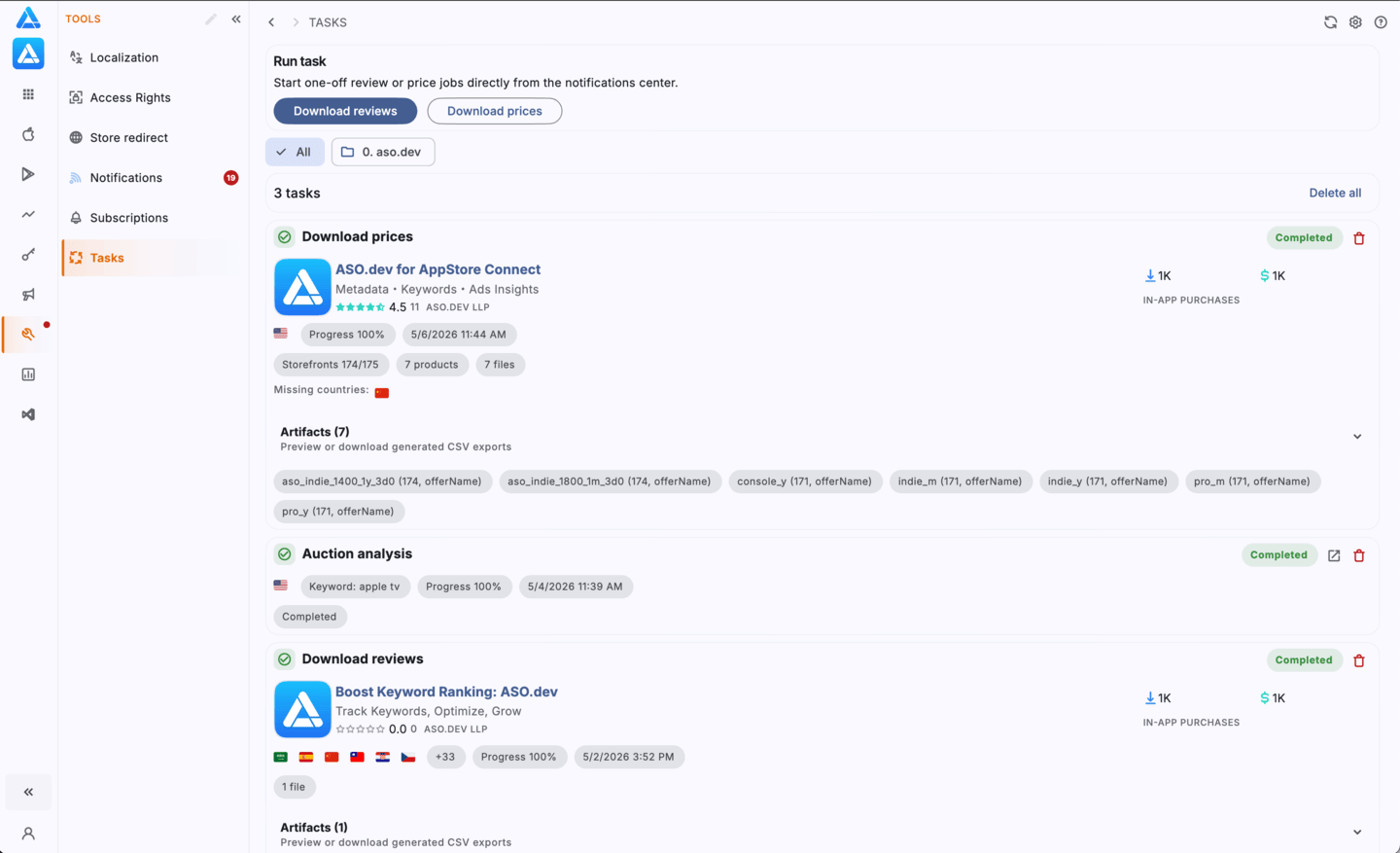Click the 7 files chip

pos(500,365)
